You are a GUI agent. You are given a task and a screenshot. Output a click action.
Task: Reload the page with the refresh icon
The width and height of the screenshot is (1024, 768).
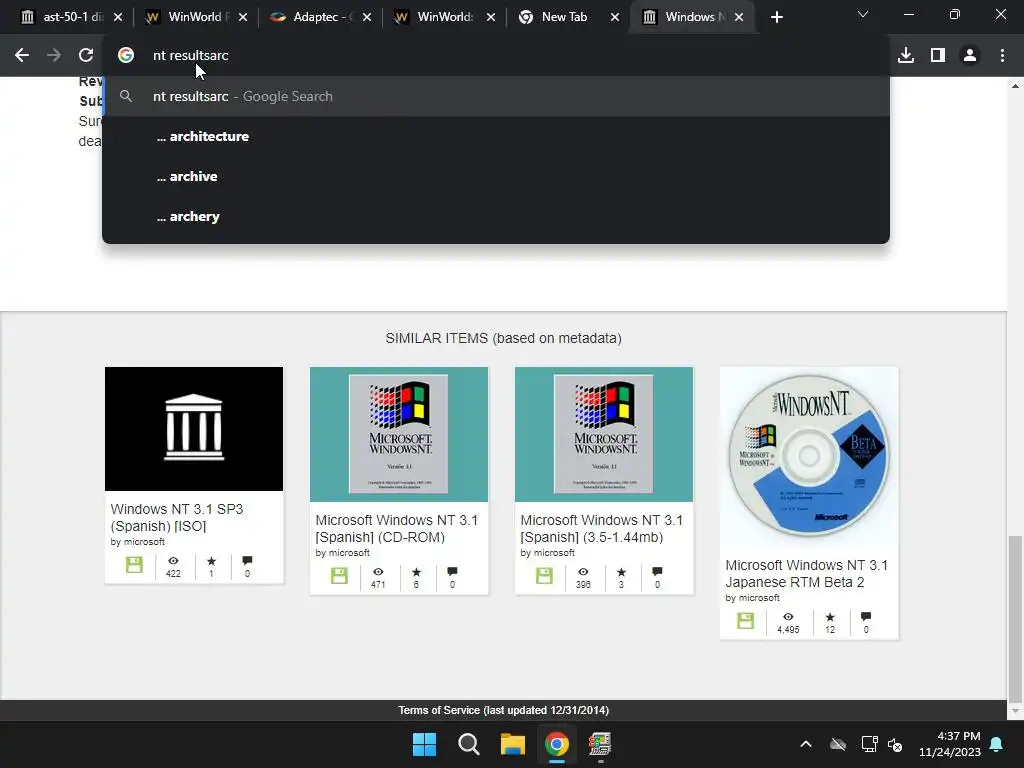[x=86, y=56]
